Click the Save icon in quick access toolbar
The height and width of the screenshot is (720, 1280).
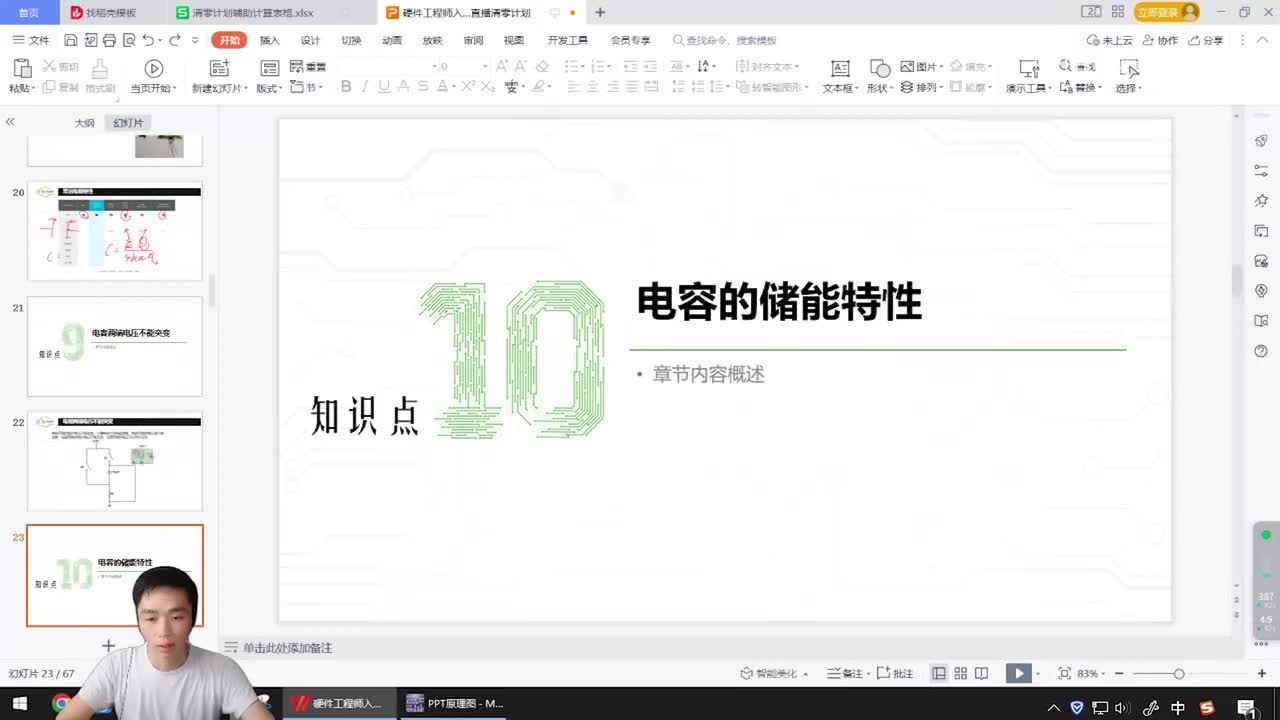point(70,40)
